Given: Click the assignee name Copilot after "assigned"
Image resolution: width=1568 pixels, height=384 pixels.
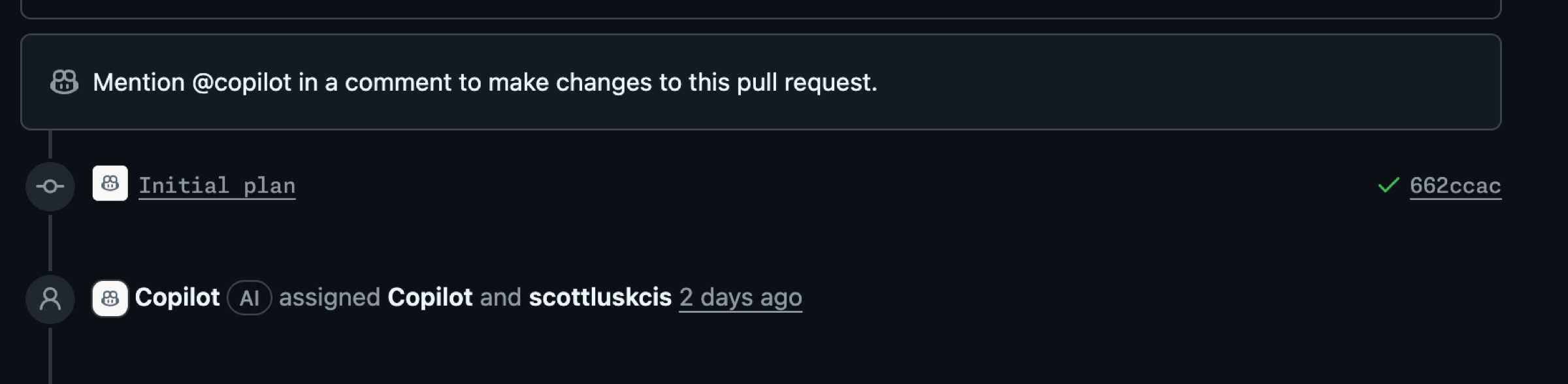Looking at the screenshot, I should click(430, 298).
